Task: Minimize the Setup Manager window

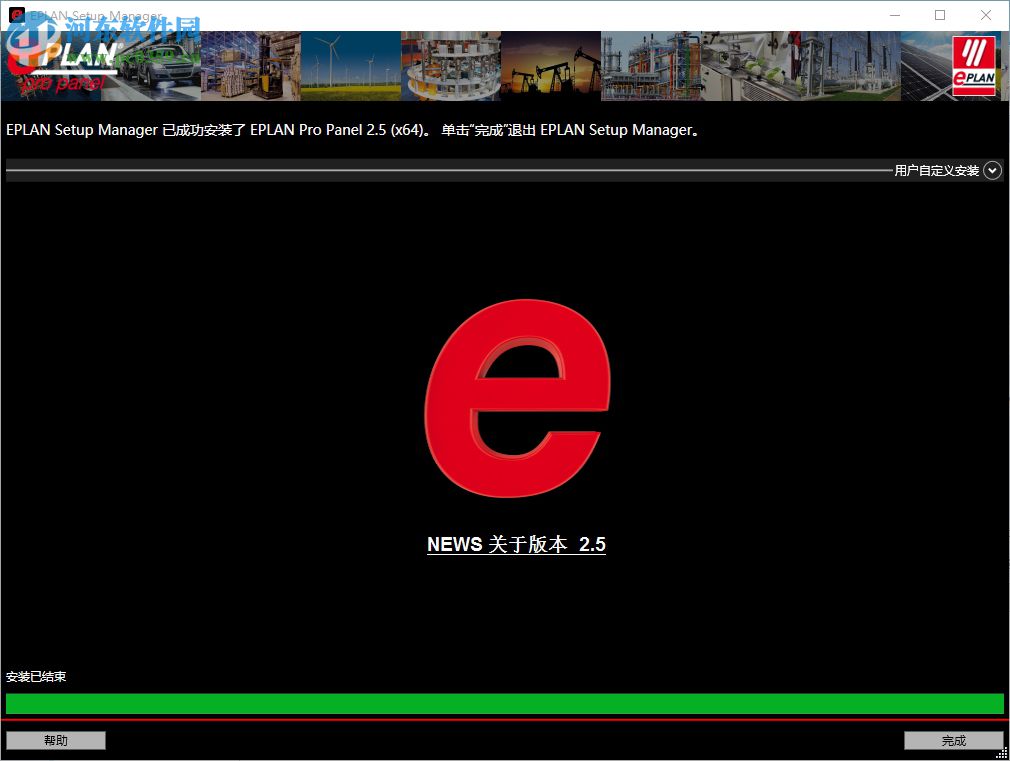Action: 895,15
